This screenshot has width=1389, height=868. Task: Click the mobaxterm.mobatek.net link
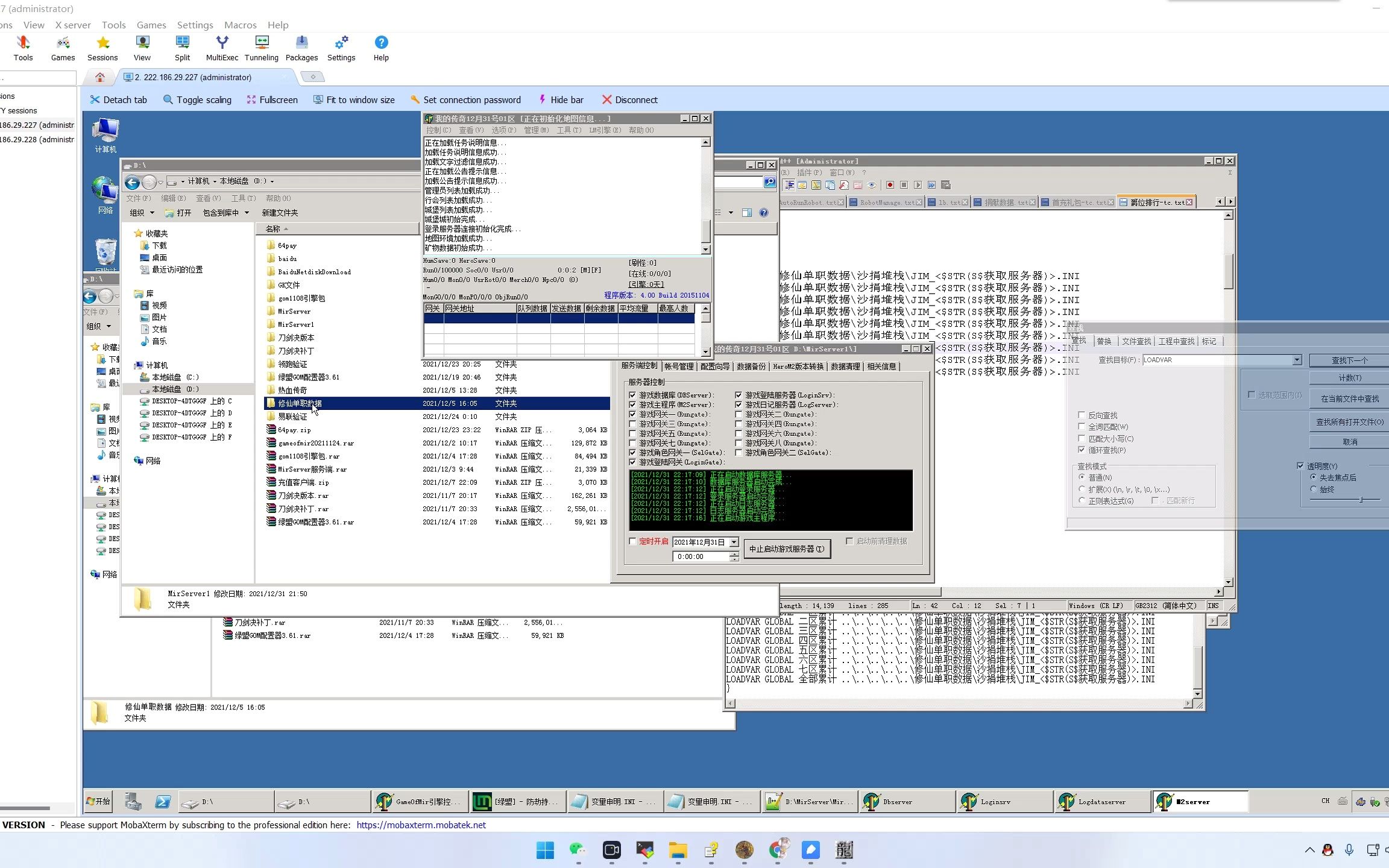tap(421, 825)
